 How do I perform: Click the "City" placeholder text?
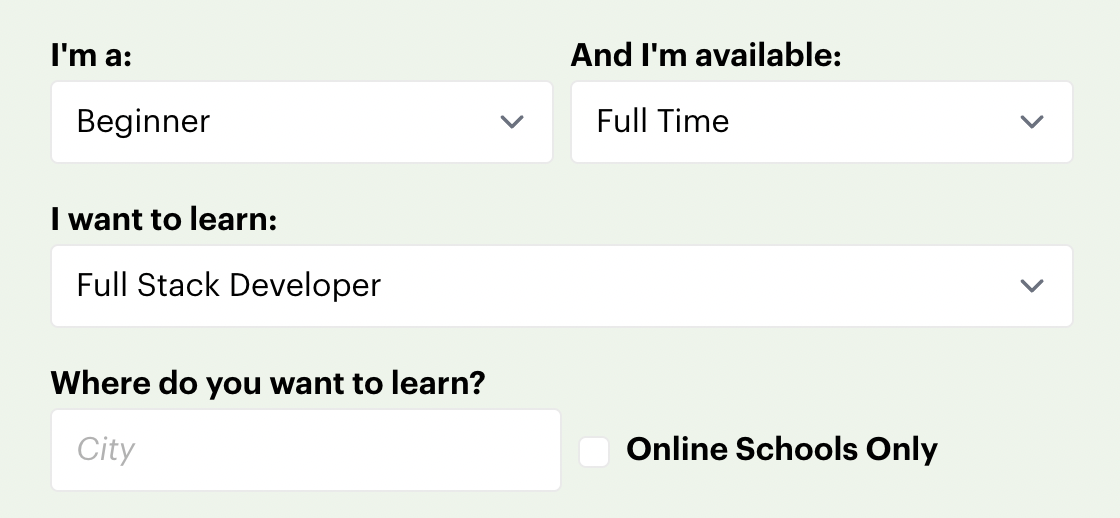click(x=106, y=450)
